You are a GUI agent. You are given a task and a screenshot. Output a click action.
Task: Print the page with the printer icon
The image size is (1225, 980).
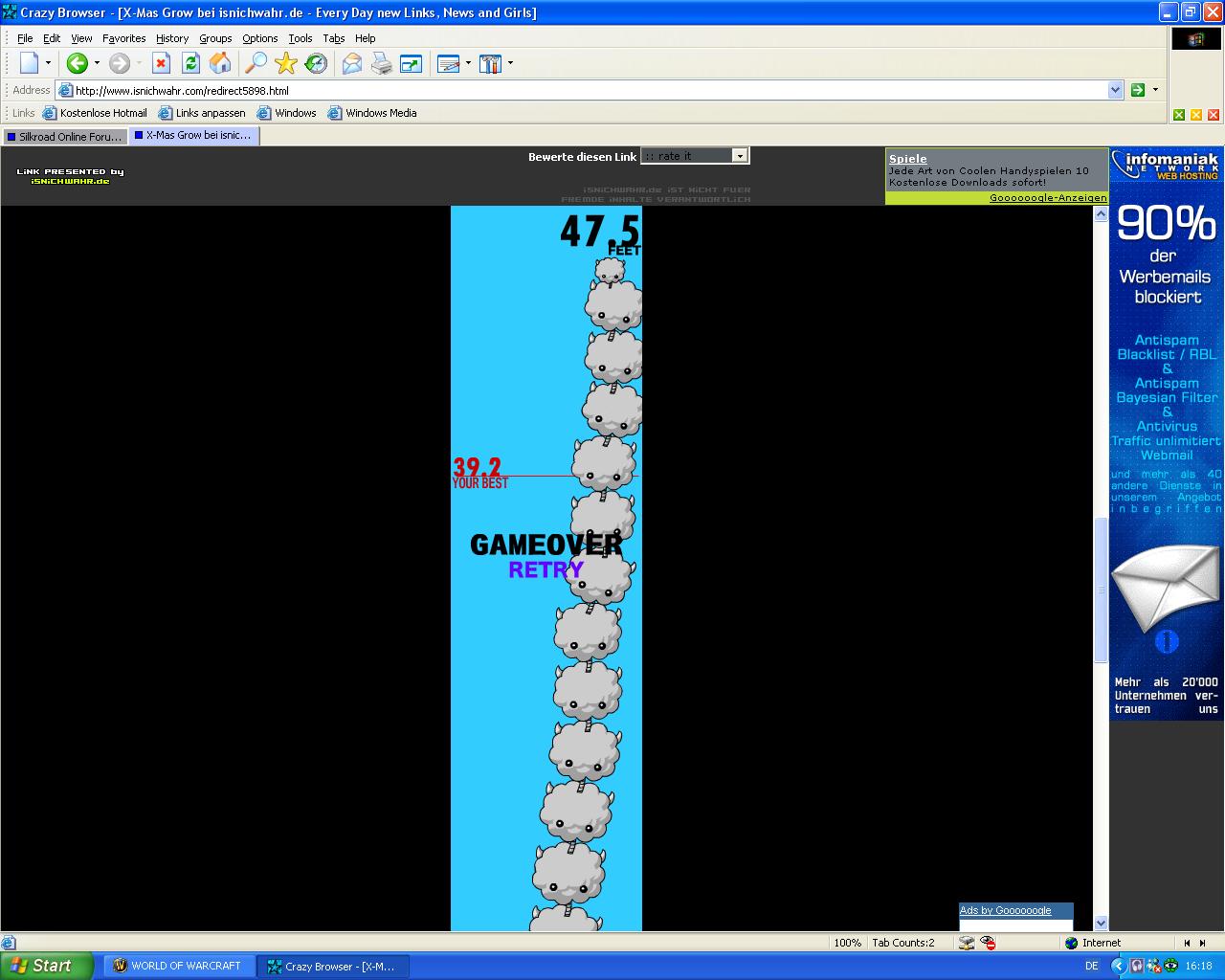click(382, 64)
